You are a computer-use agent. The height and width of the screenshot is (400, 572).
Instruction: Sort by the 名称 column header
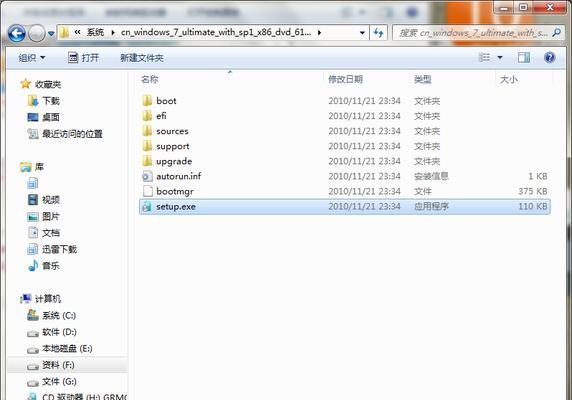tap(150, 79)
